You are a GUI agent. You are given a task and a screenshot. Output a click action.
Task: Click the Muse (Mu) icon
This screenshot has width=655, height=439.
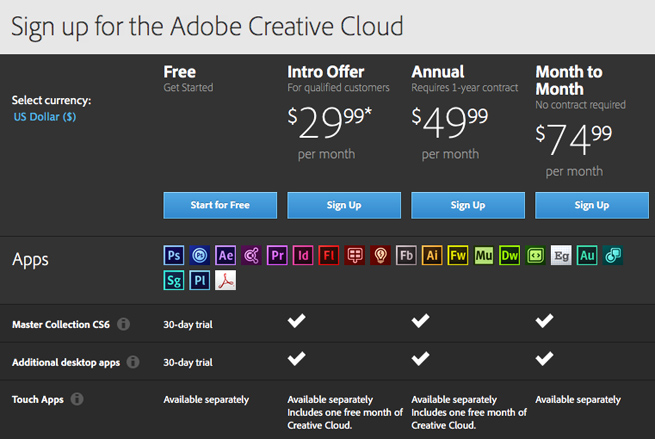point(484,255)
